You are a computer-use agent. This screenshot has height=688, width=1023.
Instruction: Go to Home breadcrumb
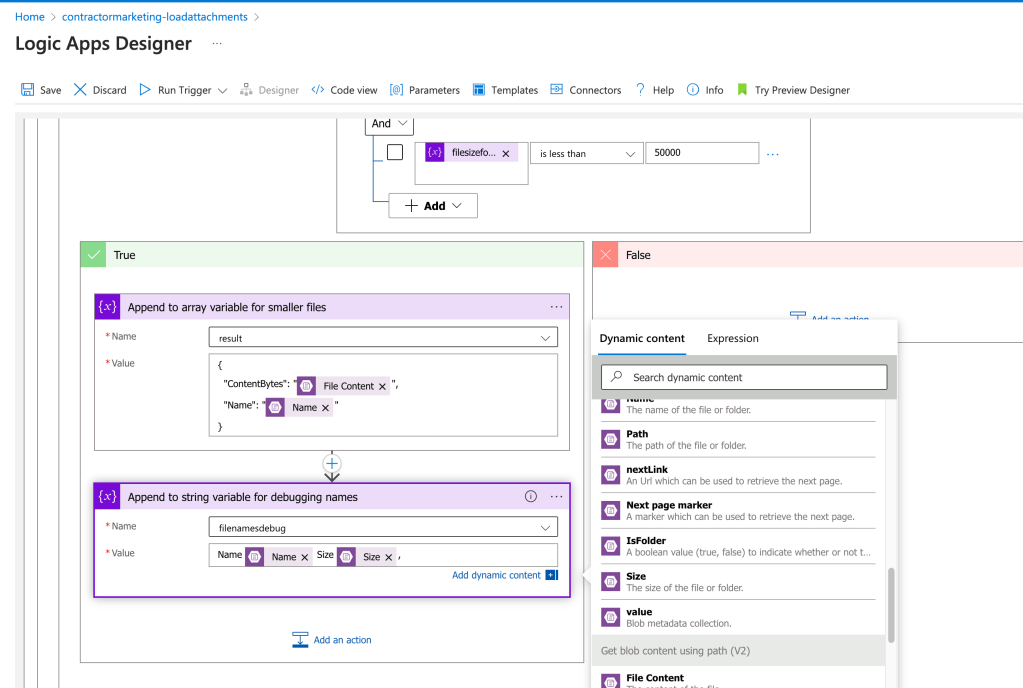(x=30, y=17)
